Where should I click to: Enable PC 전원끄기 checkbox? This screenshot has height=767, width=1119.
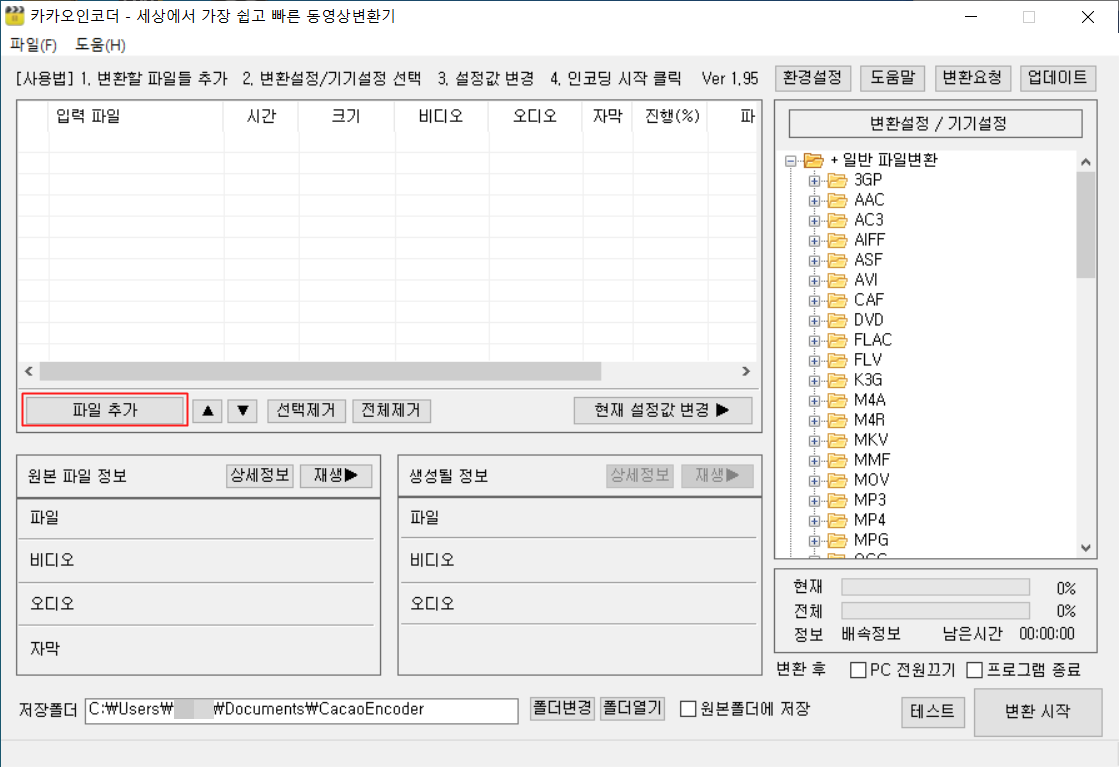coord(859,670)
